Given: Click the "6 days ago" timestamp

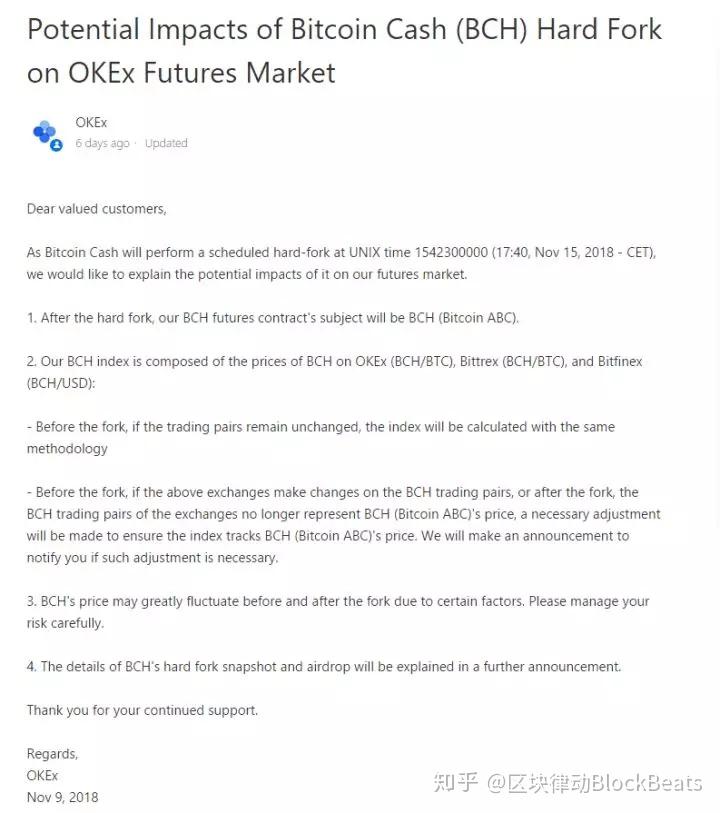Looking at the screenshot, I should (102, 143).
